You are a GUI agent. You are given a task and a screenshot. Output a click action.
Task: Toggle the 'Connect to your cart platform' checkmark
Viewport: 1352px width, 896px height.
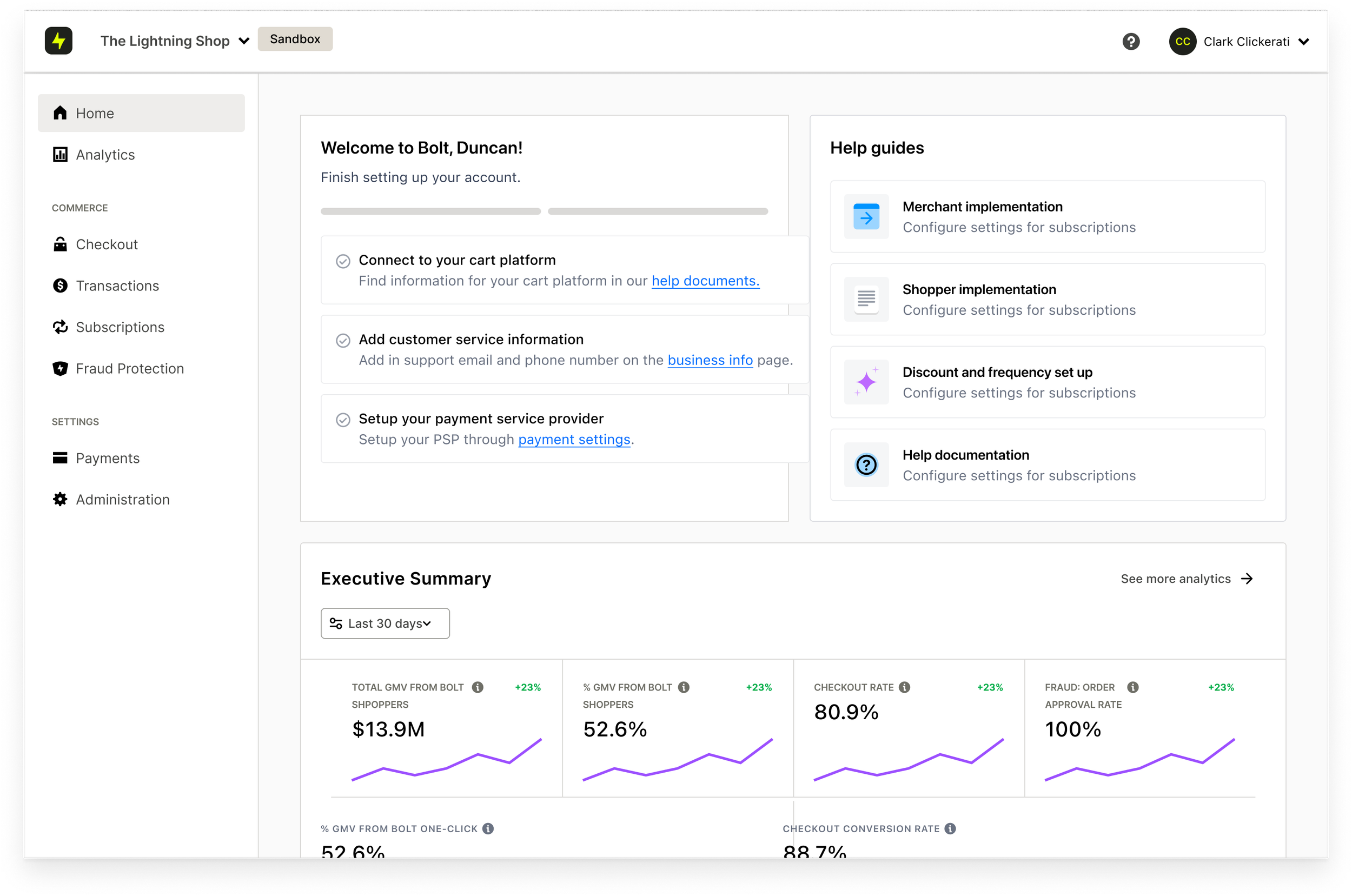pyautogui.click(x=343, y=261)
